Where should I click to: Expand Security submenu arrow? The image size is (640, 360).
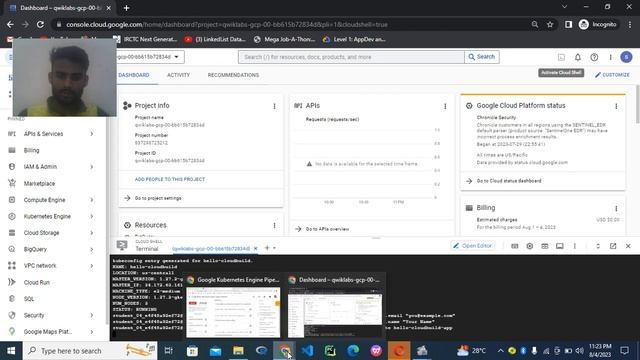click(92, 315)
